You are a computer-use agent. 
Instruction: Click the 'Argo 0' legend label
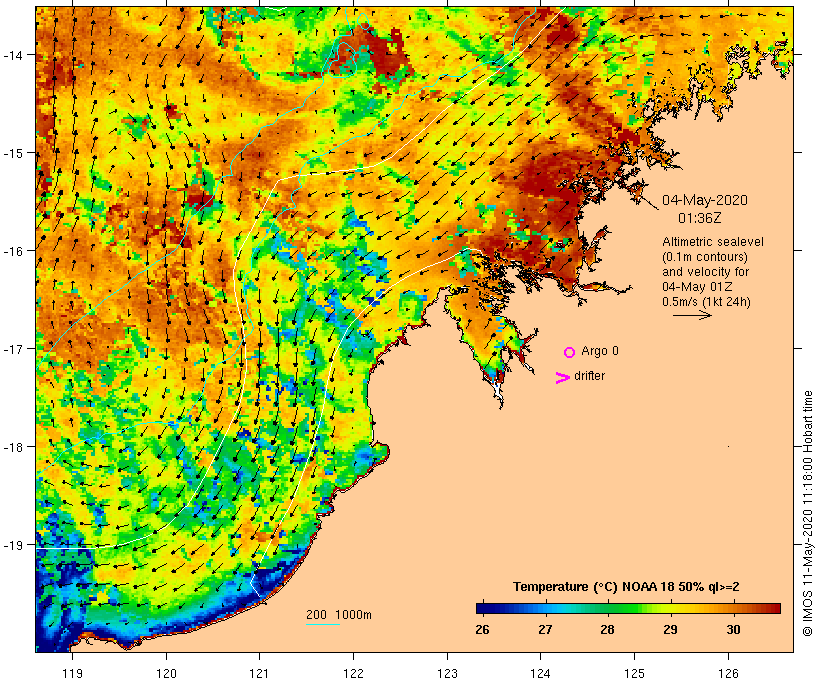pos(600,351)
